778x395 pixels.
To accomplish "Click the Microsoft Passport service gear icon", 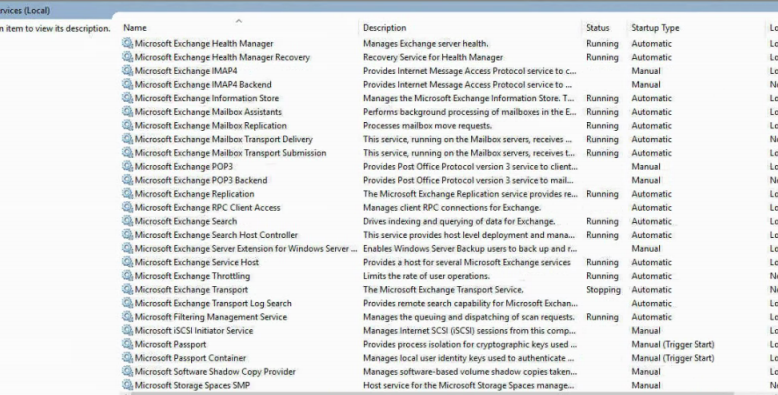I will point(128,344).
